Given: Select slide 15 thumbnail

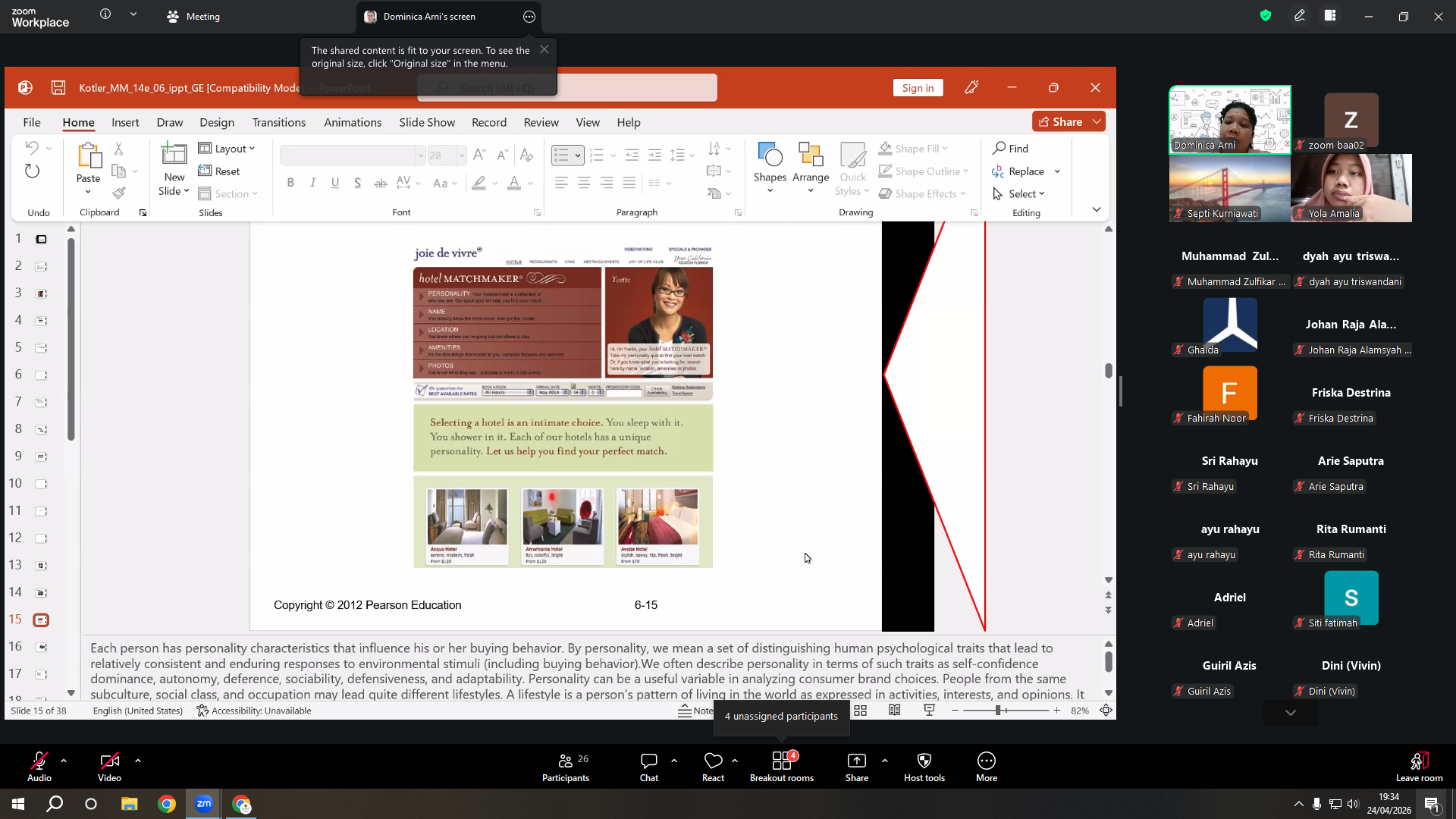Looking at the screenshot, I should tap(41, 620).
